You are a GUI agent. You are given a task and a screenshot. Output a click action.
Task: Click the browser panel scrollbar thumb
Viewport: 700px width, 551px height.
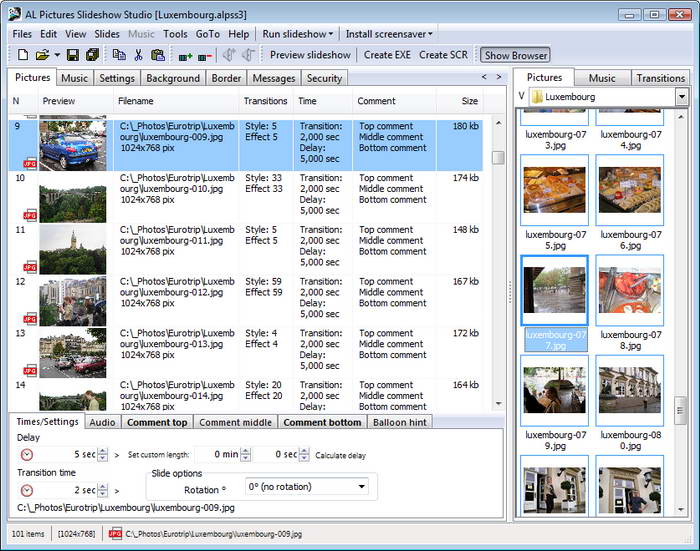680,410
